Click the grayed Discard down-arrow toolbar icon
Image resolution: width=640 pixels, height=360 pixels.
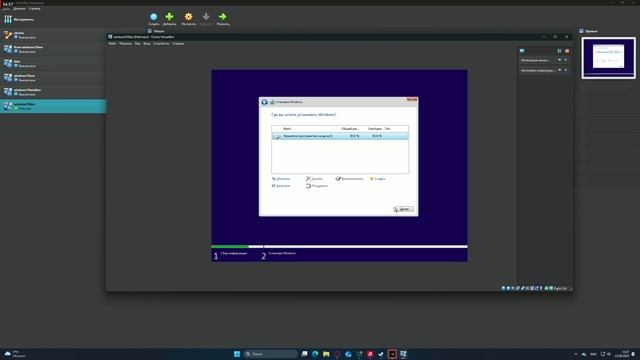(x=206, y=17)
